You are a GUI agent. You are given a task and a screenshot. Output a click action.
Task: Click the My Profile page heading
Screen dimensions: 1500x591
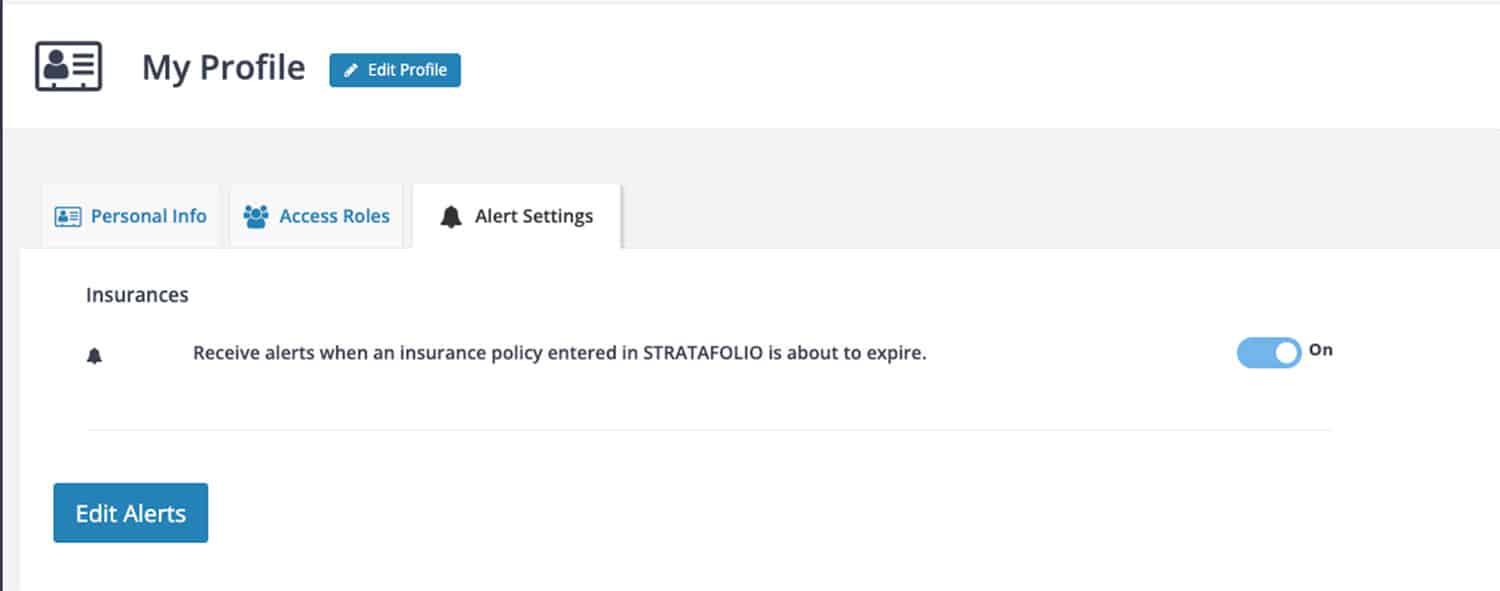click(x=223, y=68)
